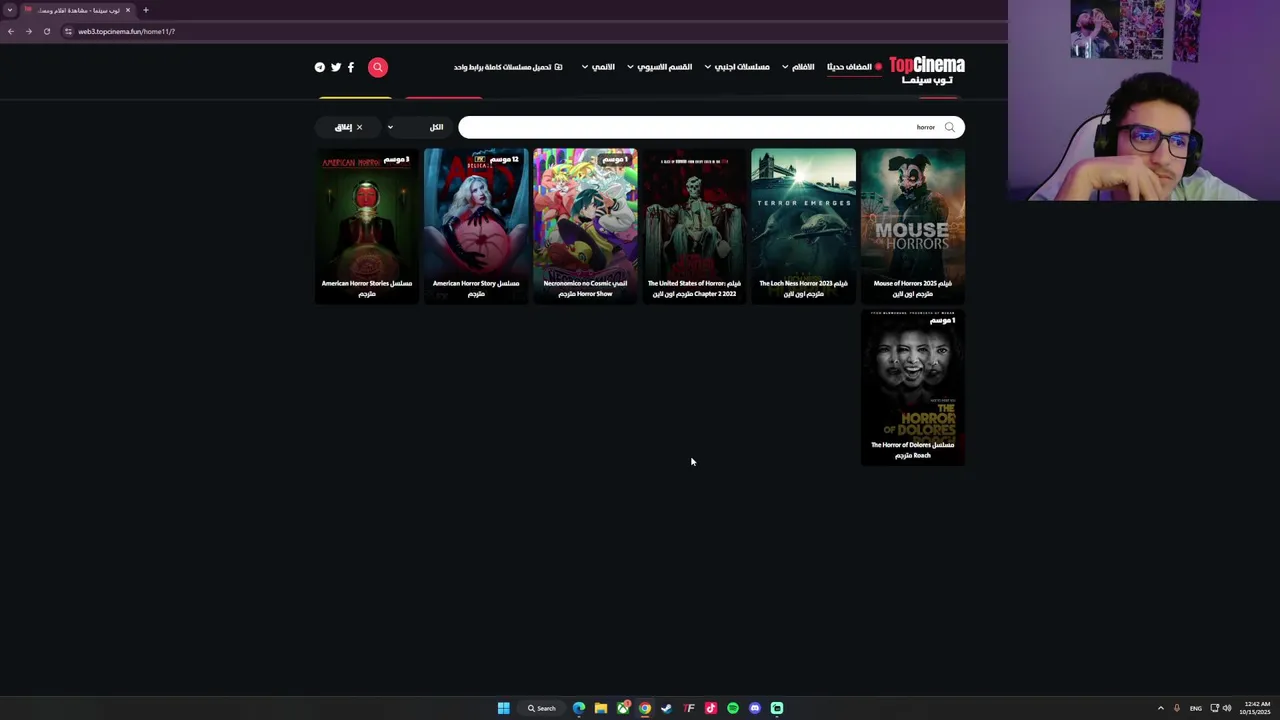Screen dimensions: 1280x720
Task: Open the Twitter social icon
Action: point(336,67)
